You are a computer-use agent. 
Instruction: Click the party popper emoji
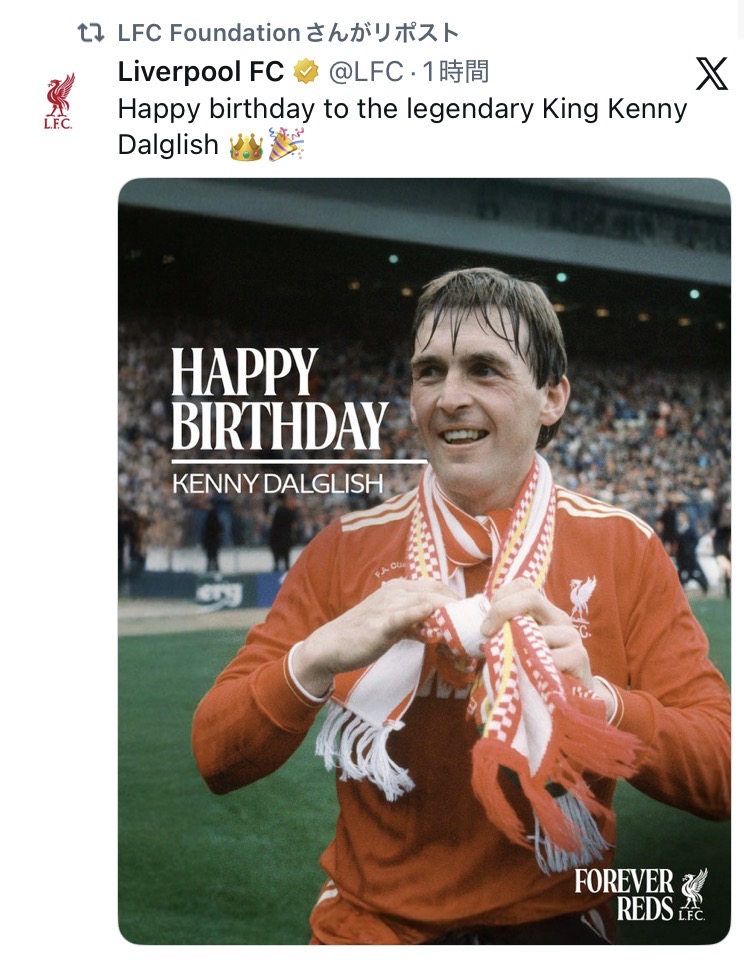pos(286,146)
